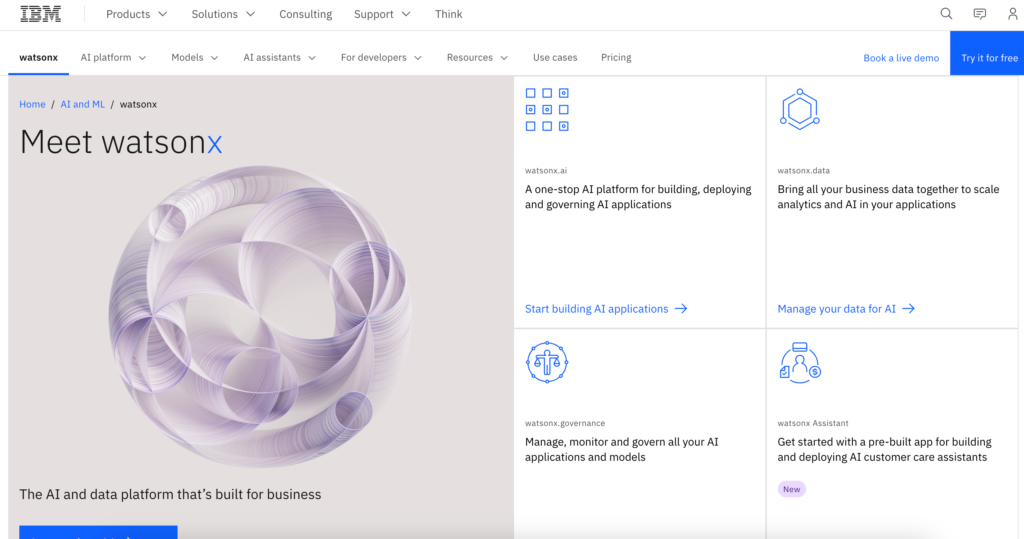Click the watsonx.ai grid icon
The image size is (1024, 539).
(547, 110)
